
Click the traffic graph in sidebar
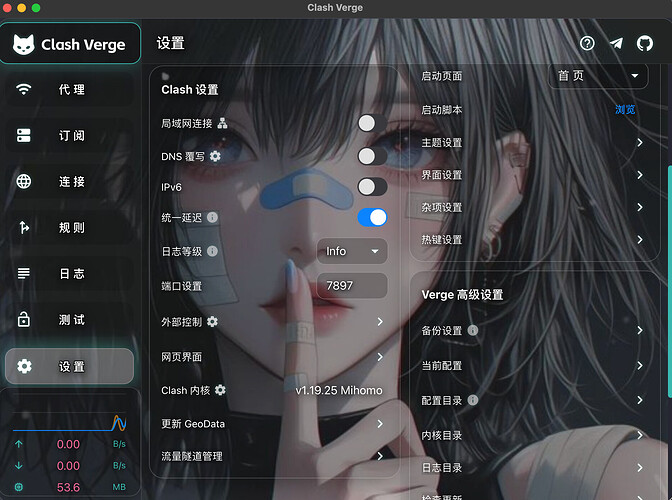coord(69,422)
